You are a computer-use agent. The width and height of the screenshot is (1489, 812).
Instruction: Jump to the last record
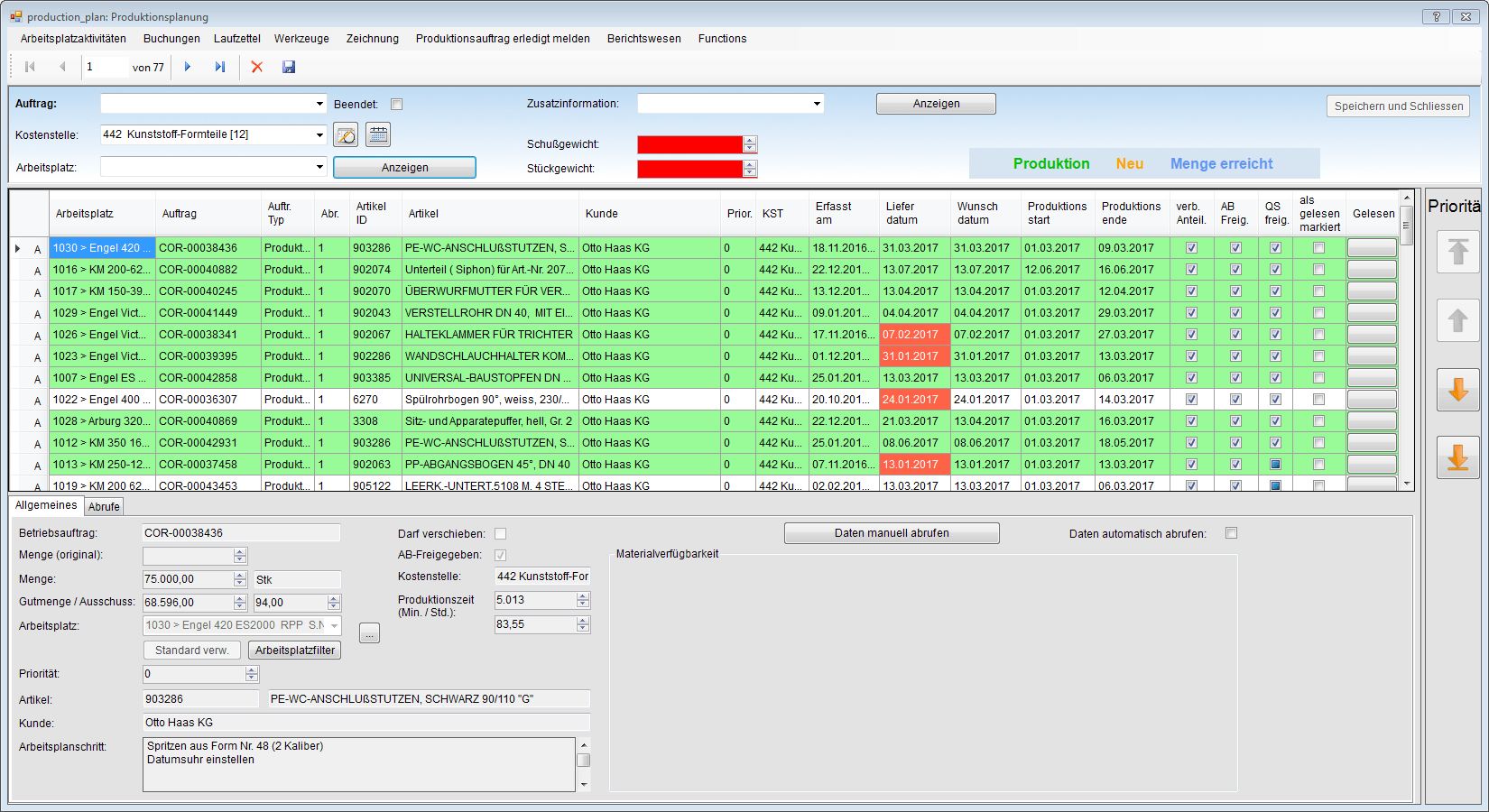tap(219, 67)
